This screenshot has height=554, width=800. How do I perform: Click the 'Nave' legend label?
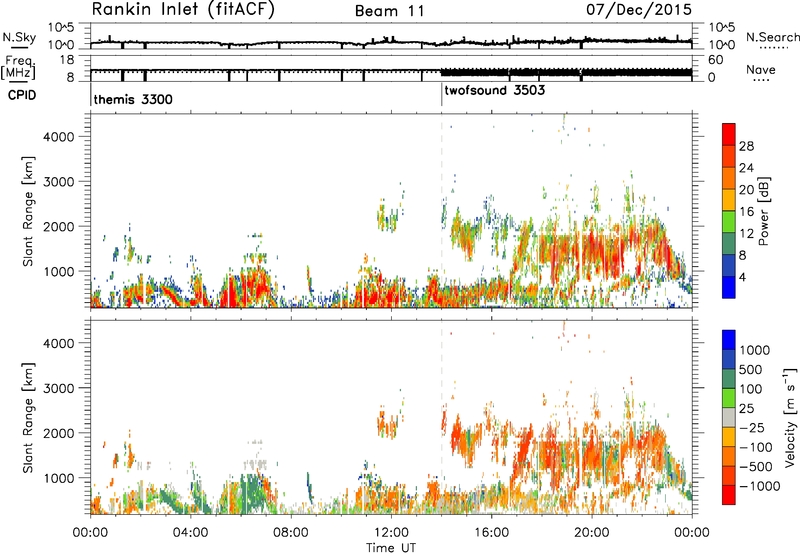click(761, 70)
